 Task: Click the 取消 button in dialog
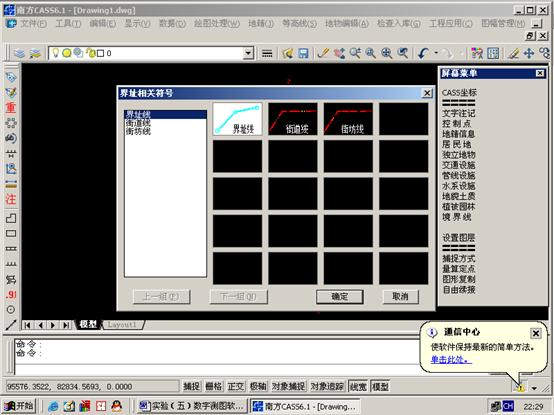[400, 297]
